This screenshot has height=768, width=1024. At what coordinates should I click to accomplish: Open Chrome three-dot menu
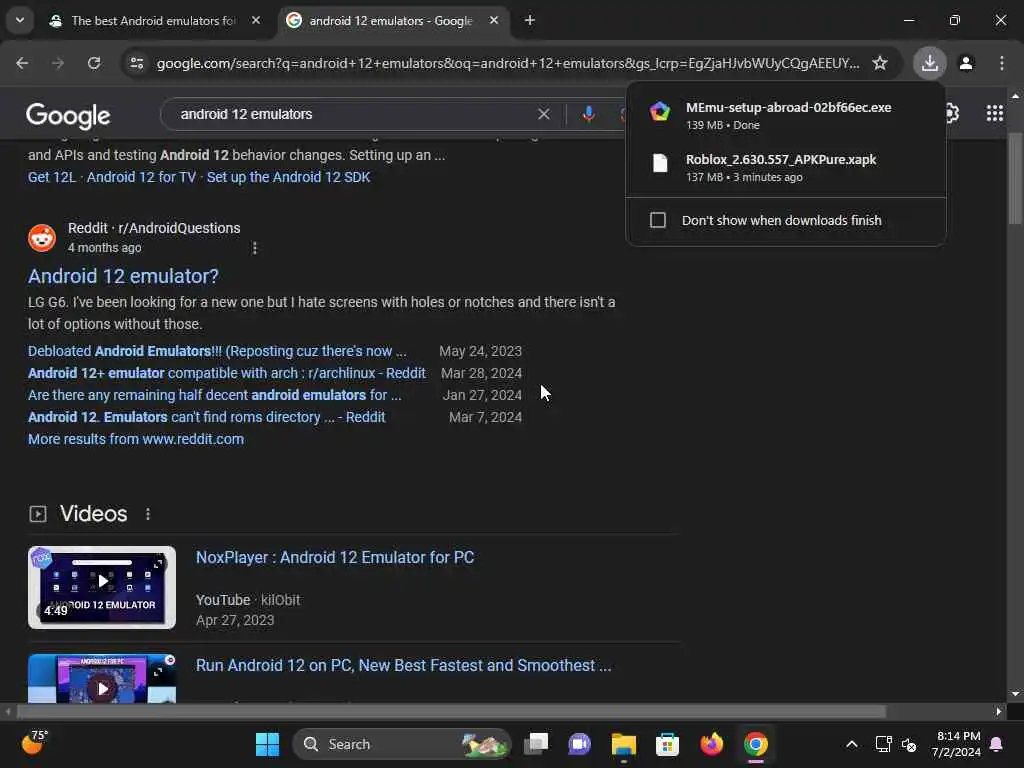pos(1002,63)
